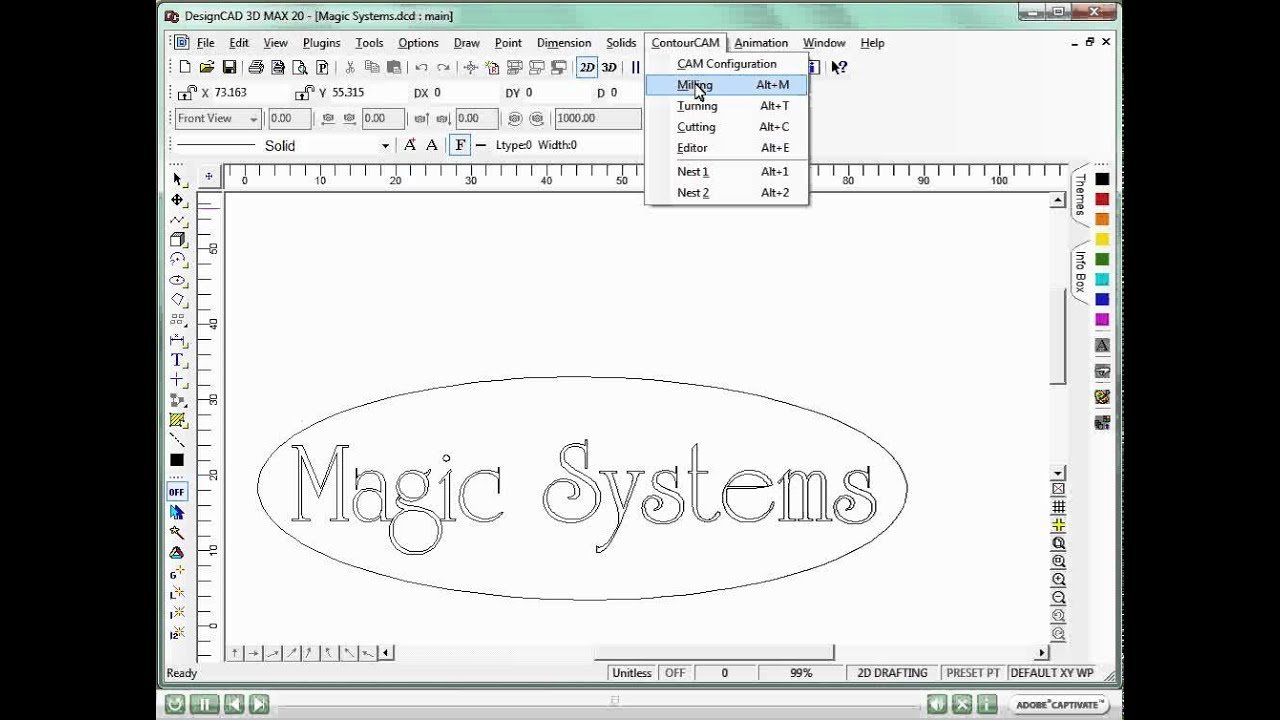Choose Milling from ContourCAM menu

coord(727,85)
